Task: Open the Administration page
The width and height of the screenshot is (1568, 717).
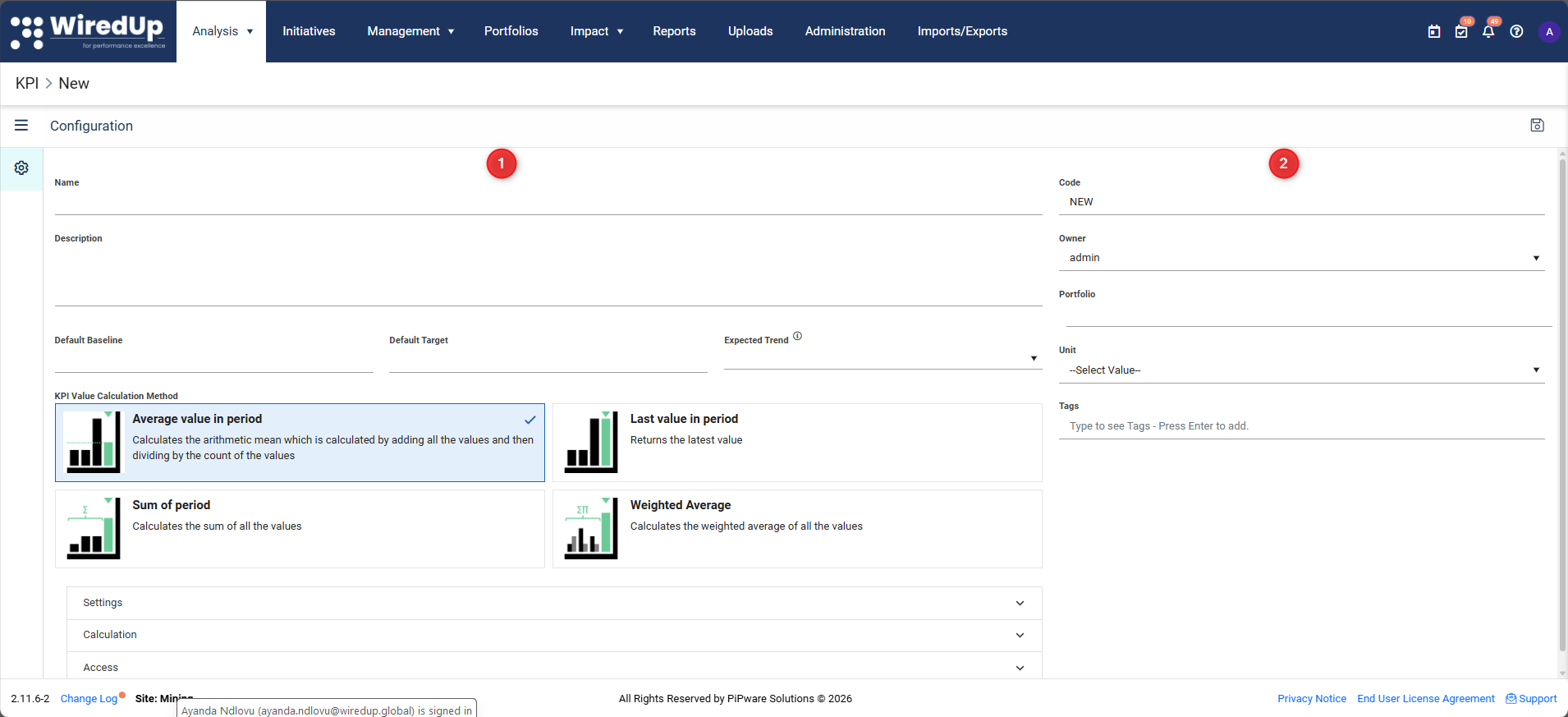Action: pos(845,31)
